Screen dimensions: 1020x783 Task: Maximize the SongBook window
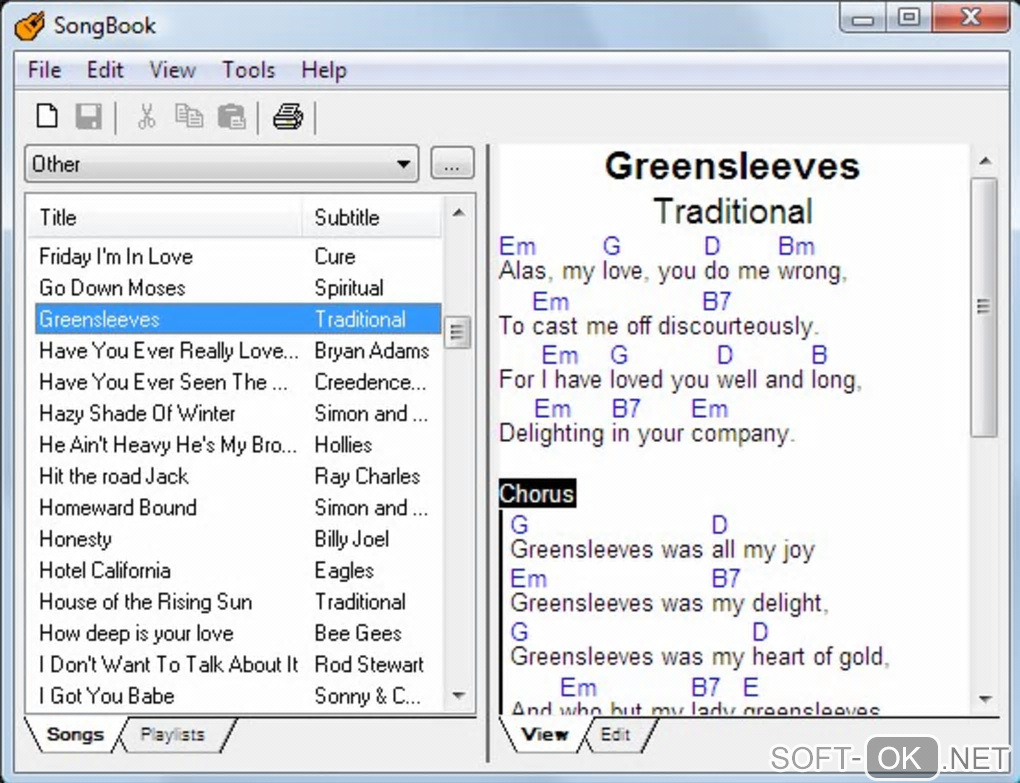(x=909, y=18)
